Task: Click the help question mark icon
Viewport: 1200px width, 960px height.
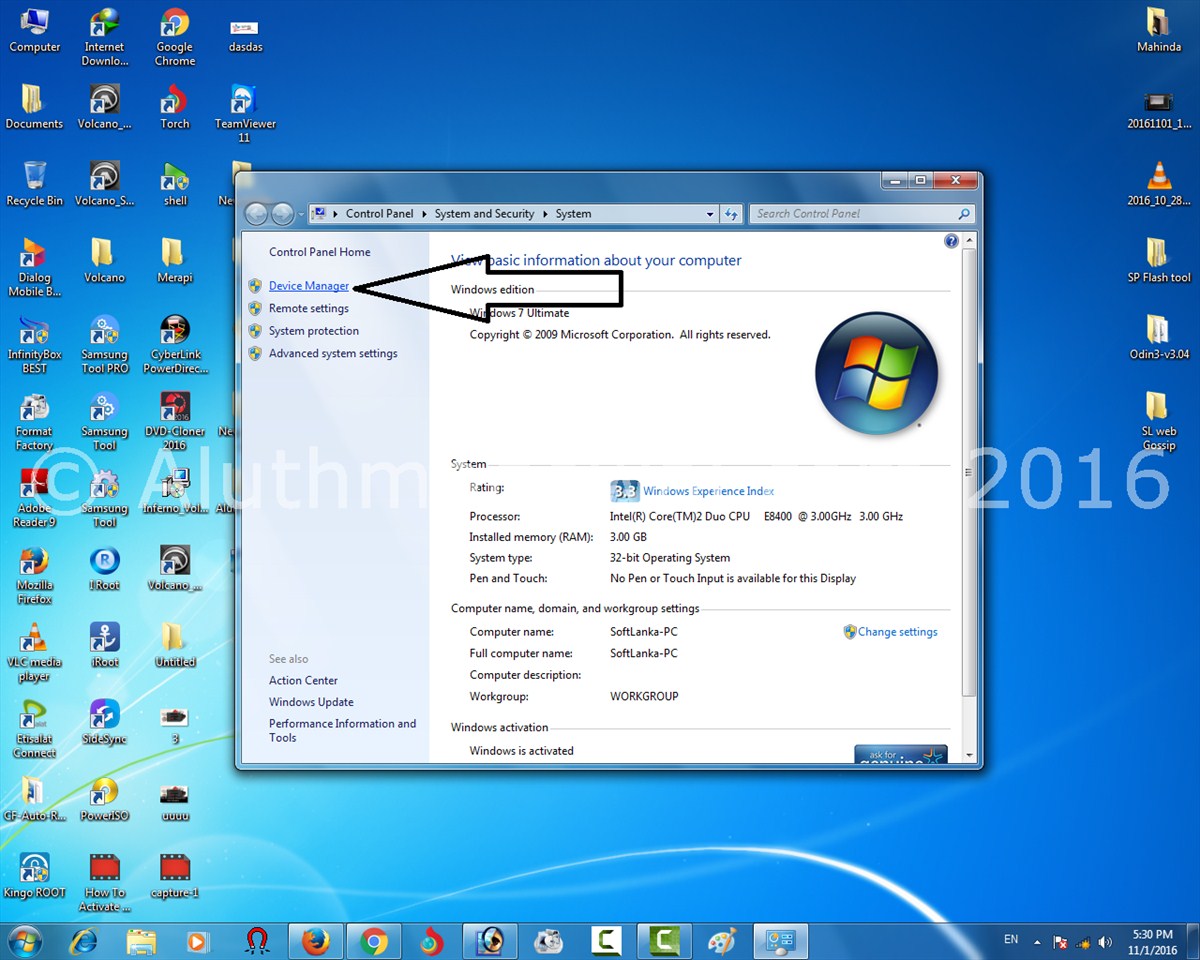Action: [951, 241]
